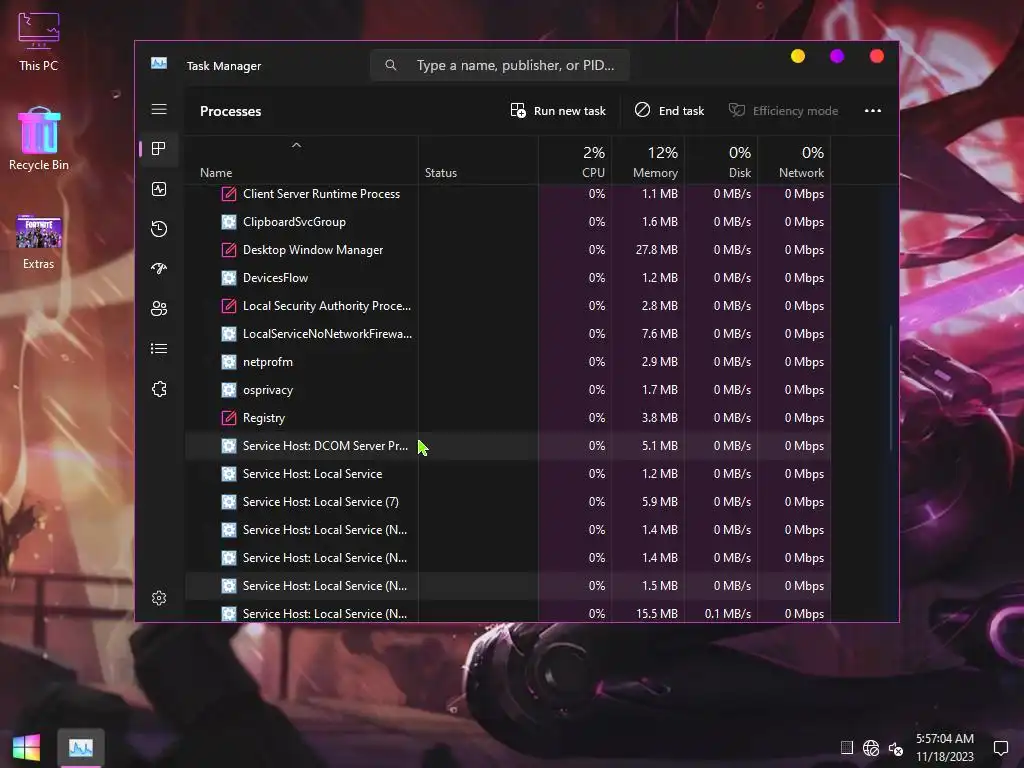Open the clock showing 5:57:04 AM
The image size is (1024, 768).
944,739
